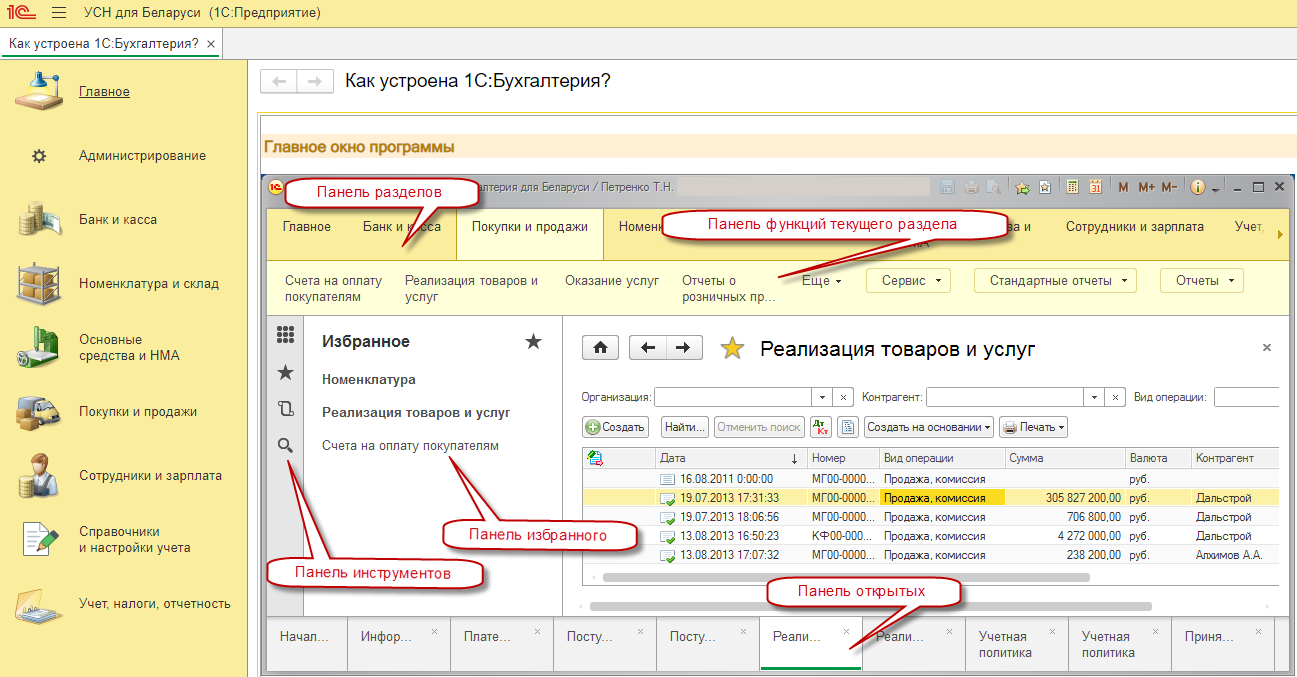Close the 'Как устроена 1С:Бухгалтерия?' tab
1297x677 pixels.
pyautogui.click(x=210, y=44)
